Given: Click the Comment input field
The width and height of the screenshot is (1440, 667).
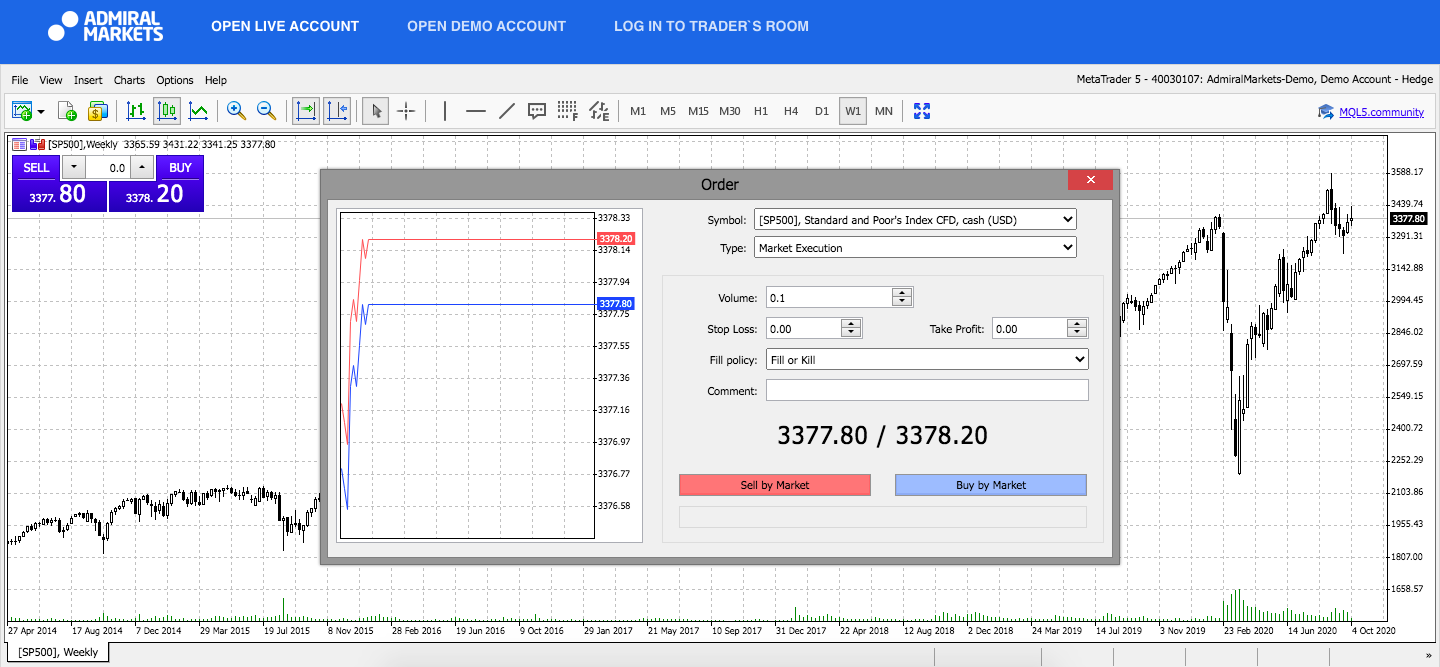Looking at the screenshot, I should (927, 390).
